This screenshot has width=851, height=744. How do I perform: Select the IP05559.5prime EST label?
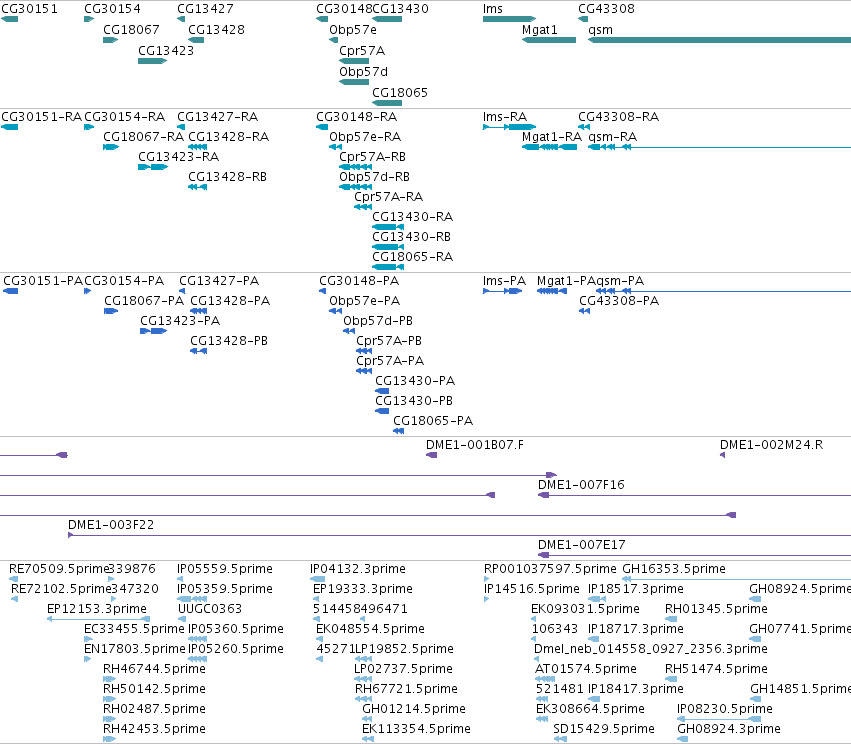pyautogui.click(x=225, y=569)
